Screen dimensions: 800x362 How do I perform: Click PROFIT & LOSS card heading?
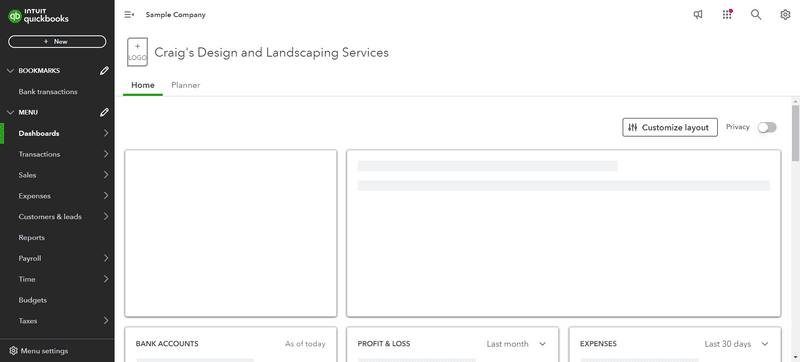(384, 344)
